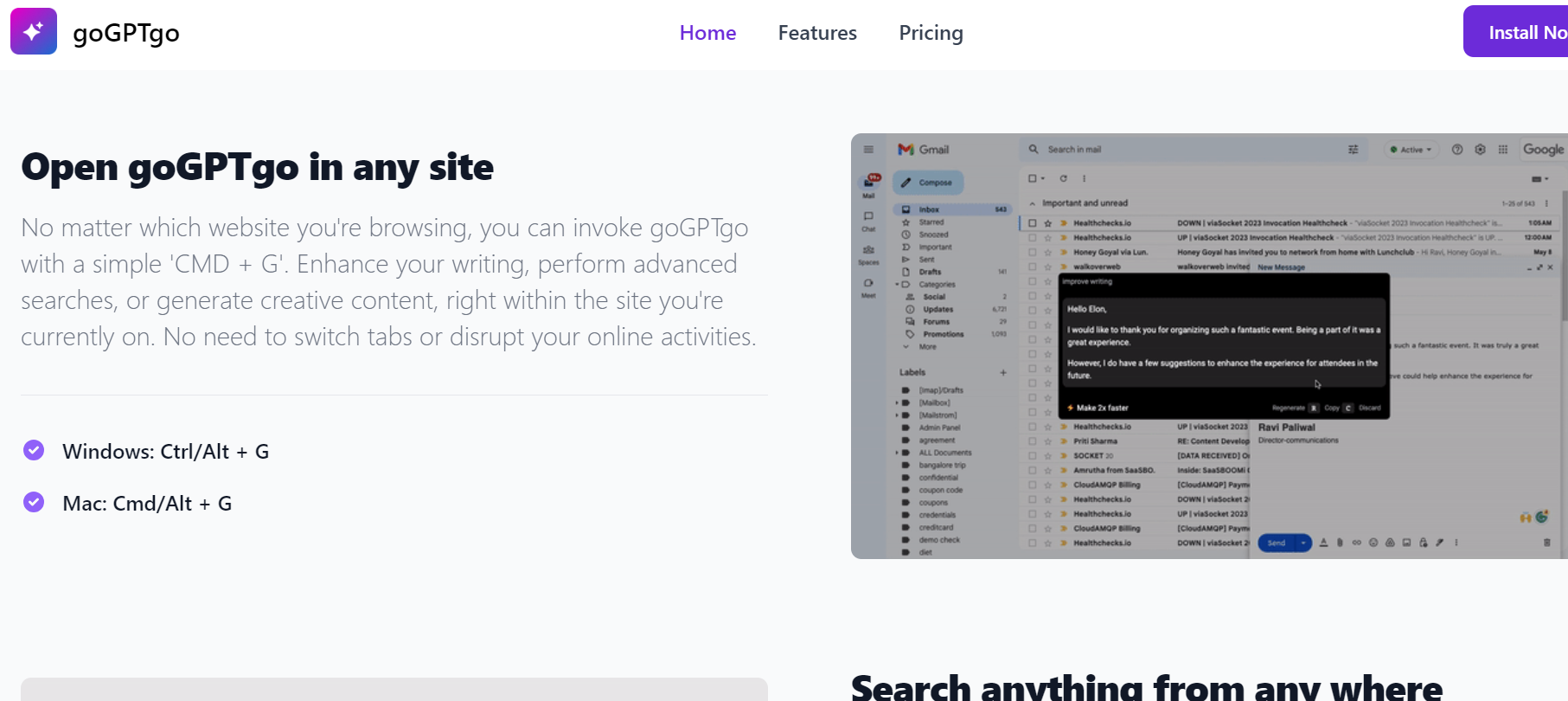Open the select-all dropdown arrow in Gmail

point(1043,178)
